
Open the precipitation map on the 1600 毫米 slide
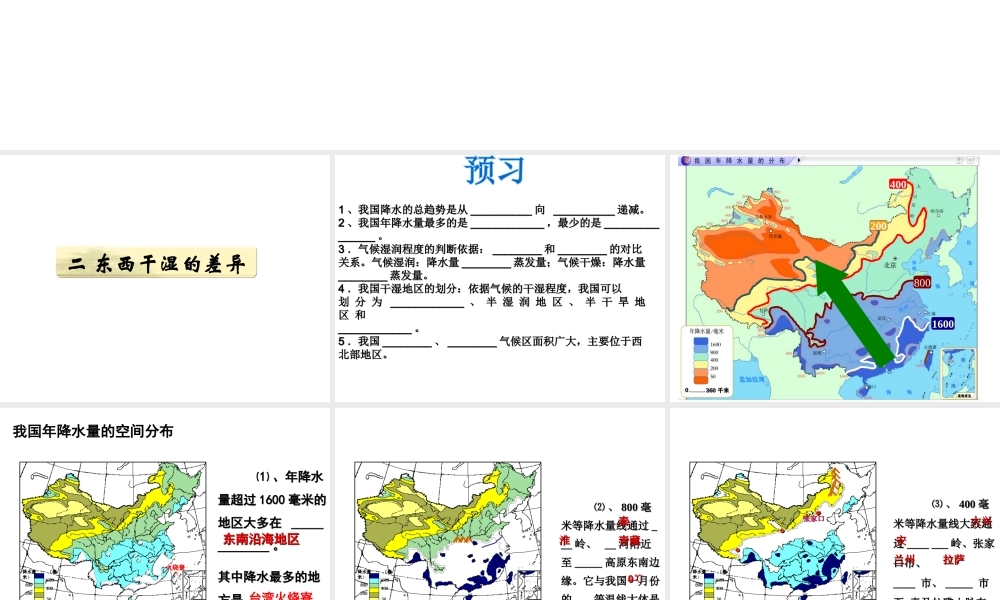(x=113, y=531)
